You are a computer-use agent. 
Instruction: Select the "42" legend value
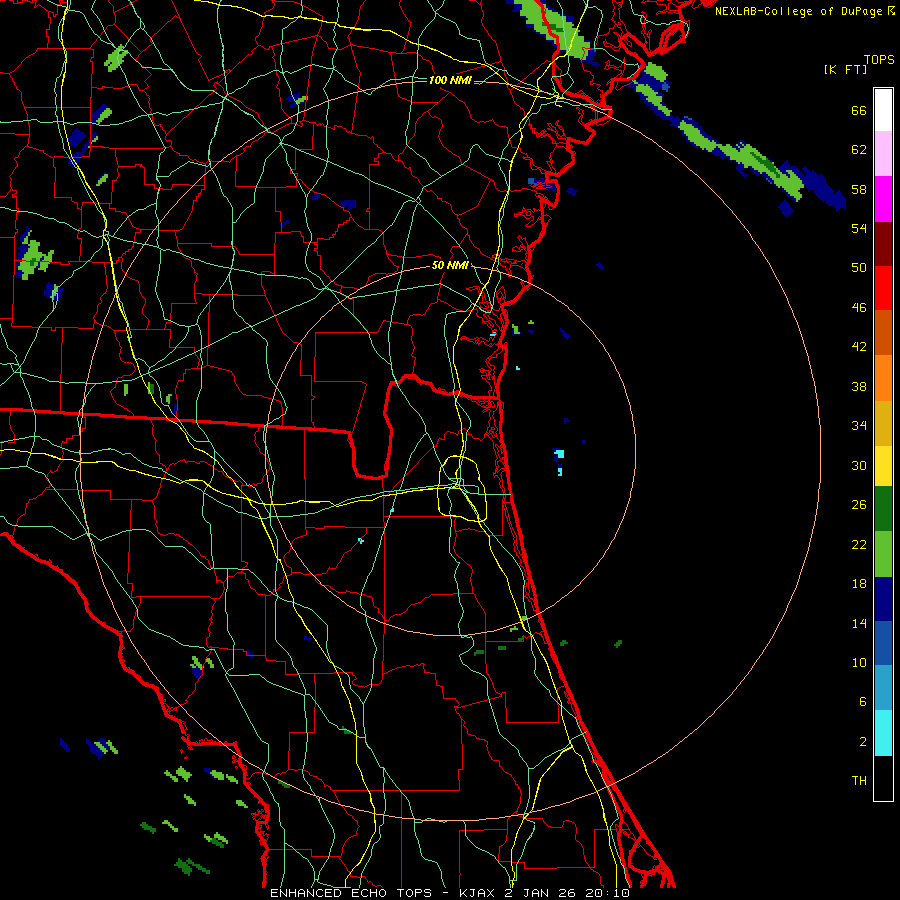tap(859, 347)
